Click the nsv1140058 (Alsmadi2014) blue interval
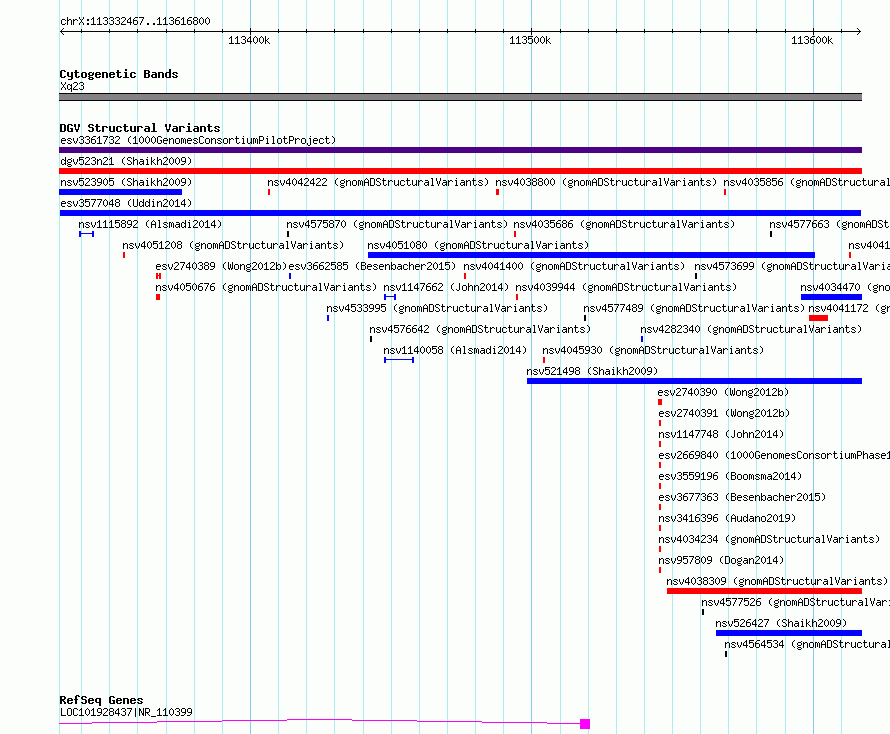The image size is (890, 734). (399, 360)
